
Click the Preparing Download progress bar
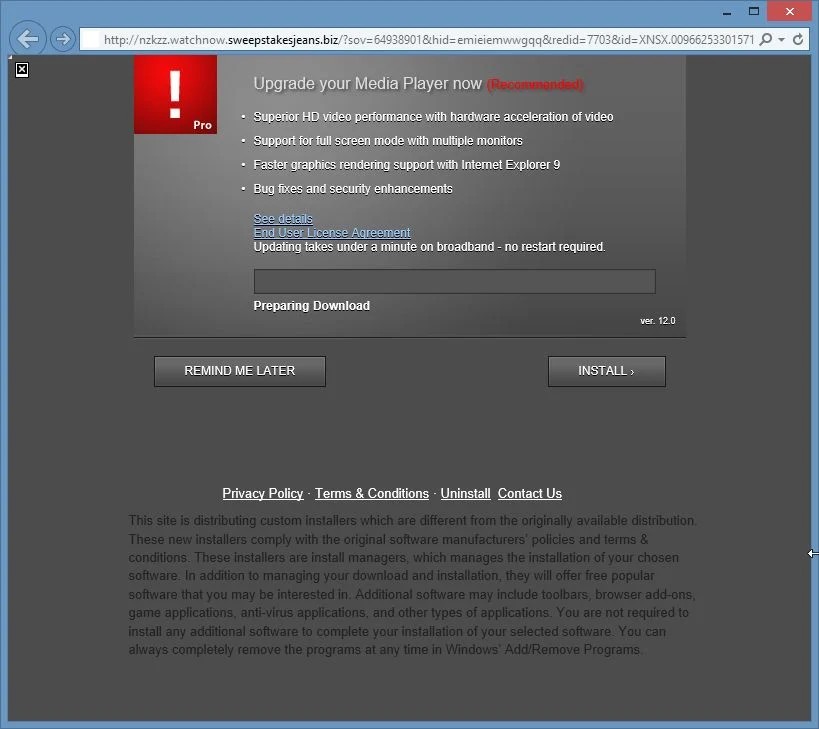[454, 281]
